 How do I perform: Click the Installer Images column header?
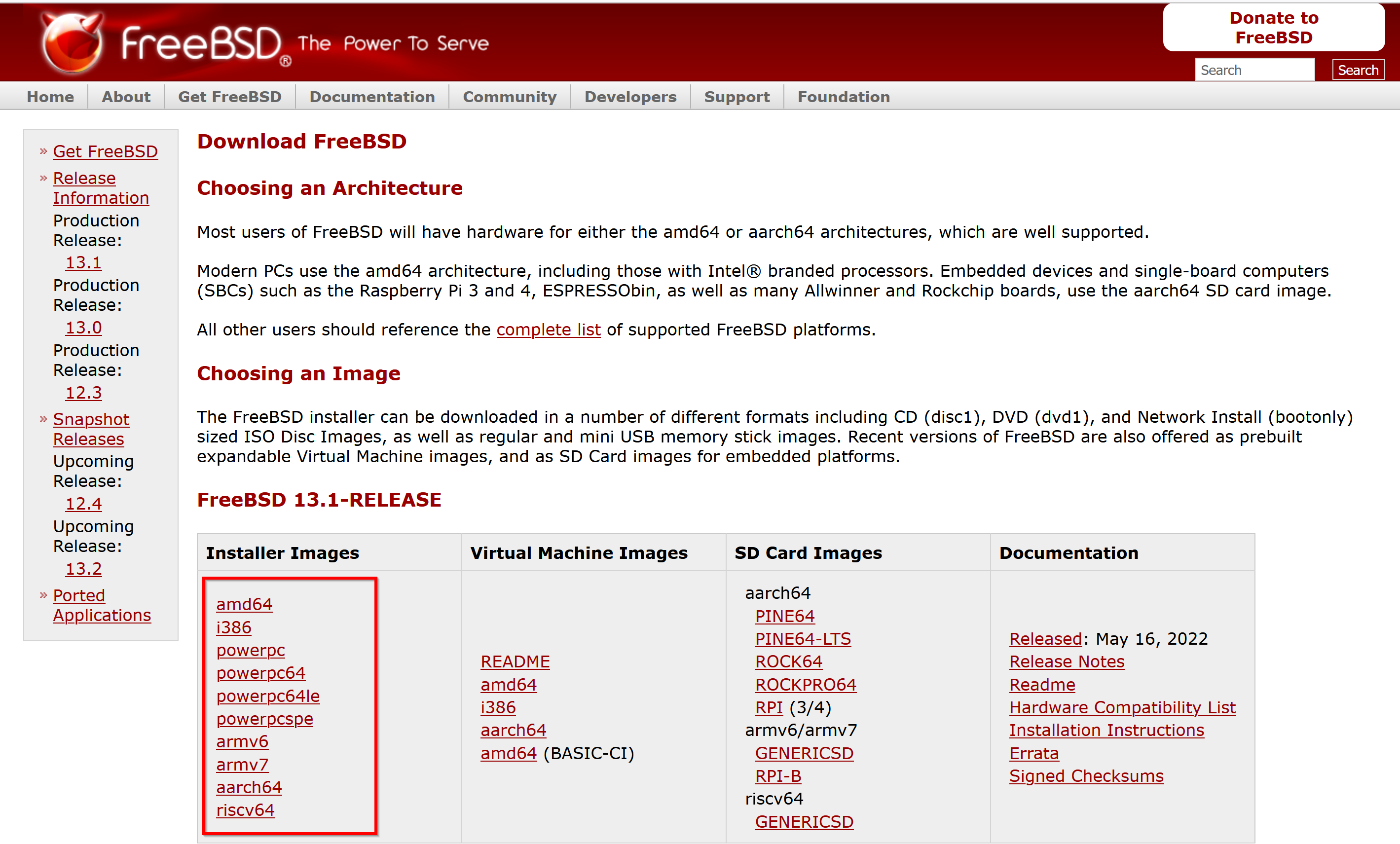[282, 552]
